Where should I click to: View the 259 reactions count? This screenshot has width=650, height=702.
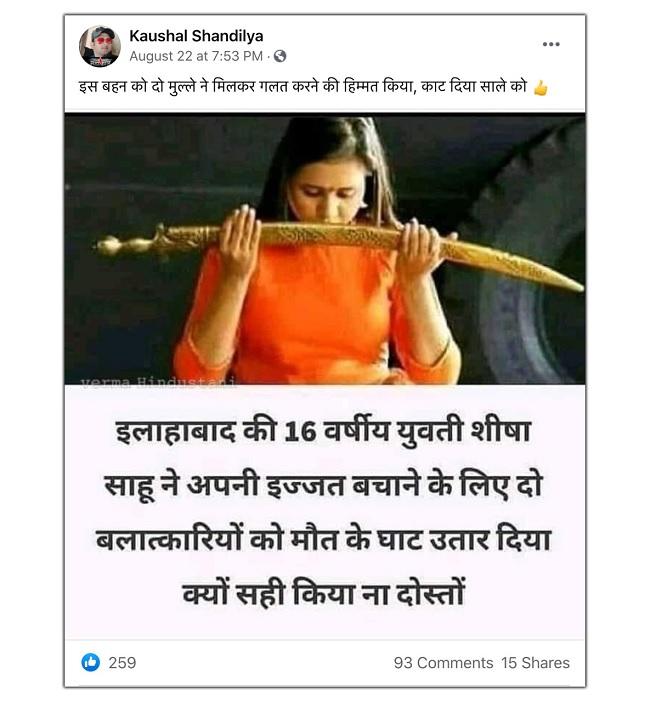tap(122, 663)
